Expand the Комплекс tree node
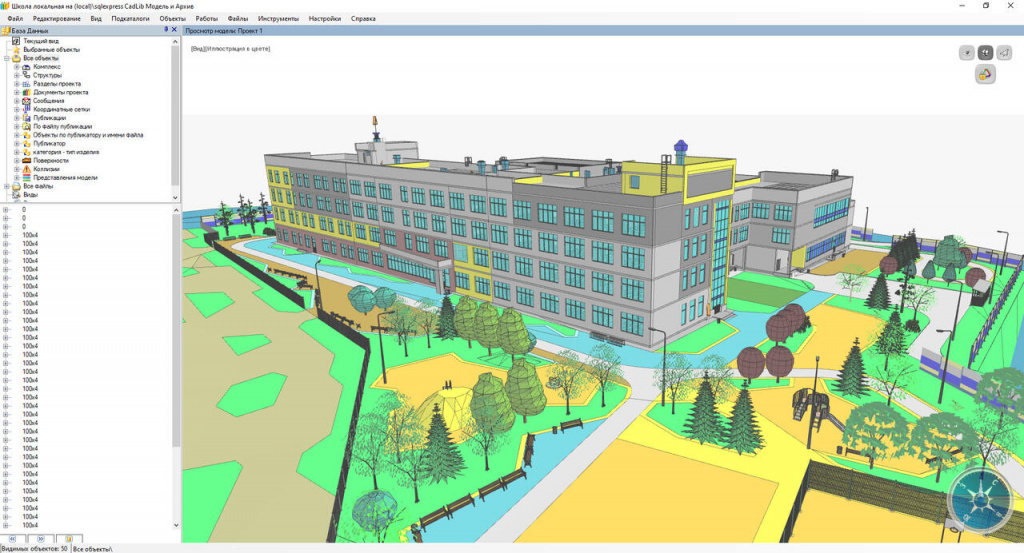 [x=16, y=67]
